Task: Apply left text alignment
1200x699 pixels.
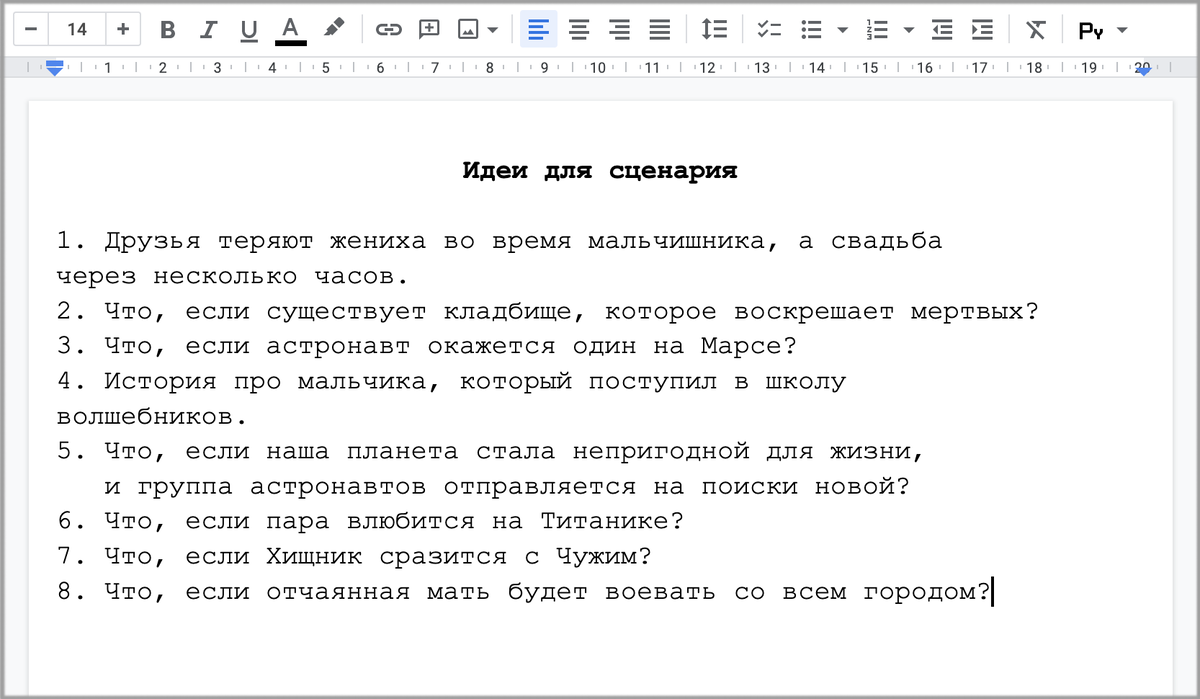Action: click(538, 30)
